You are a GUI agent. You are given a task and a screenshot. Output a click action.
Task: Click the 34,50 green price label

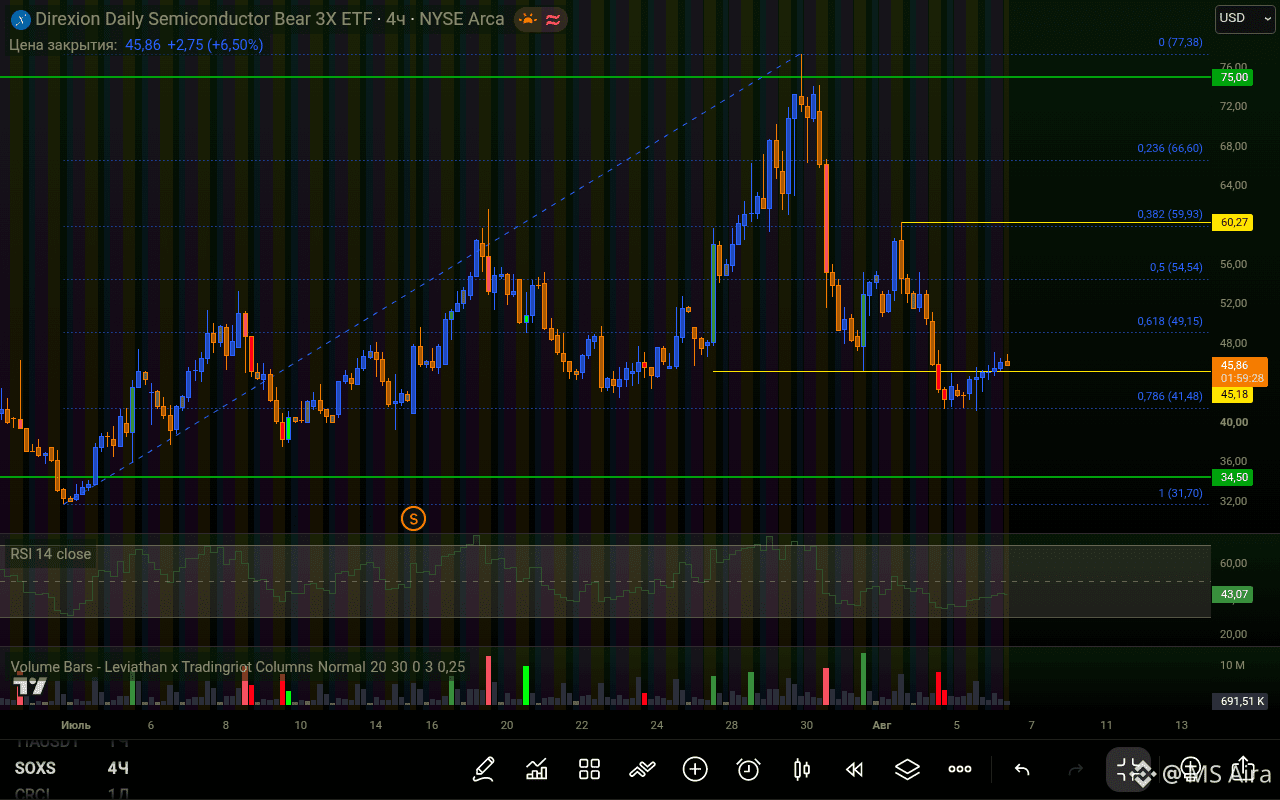1230,477
